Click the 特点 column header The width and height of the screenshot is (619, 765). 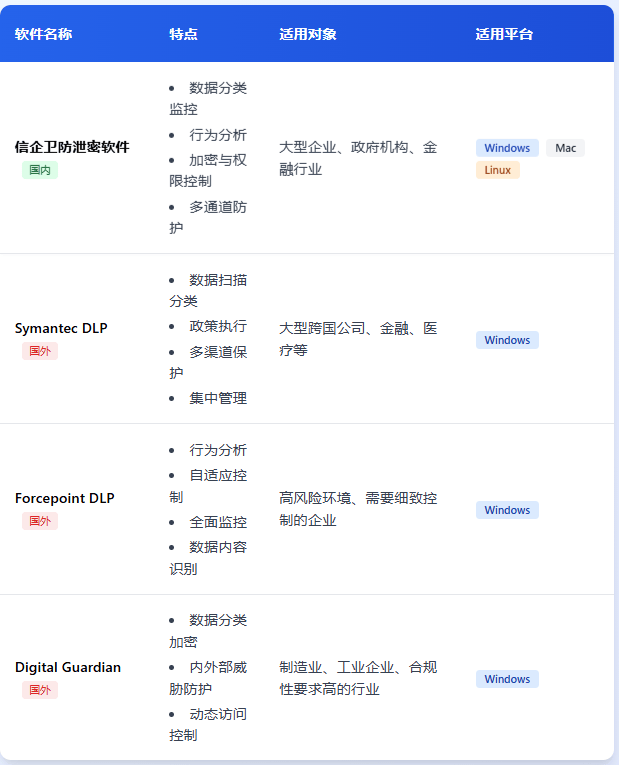pos(183,34)
